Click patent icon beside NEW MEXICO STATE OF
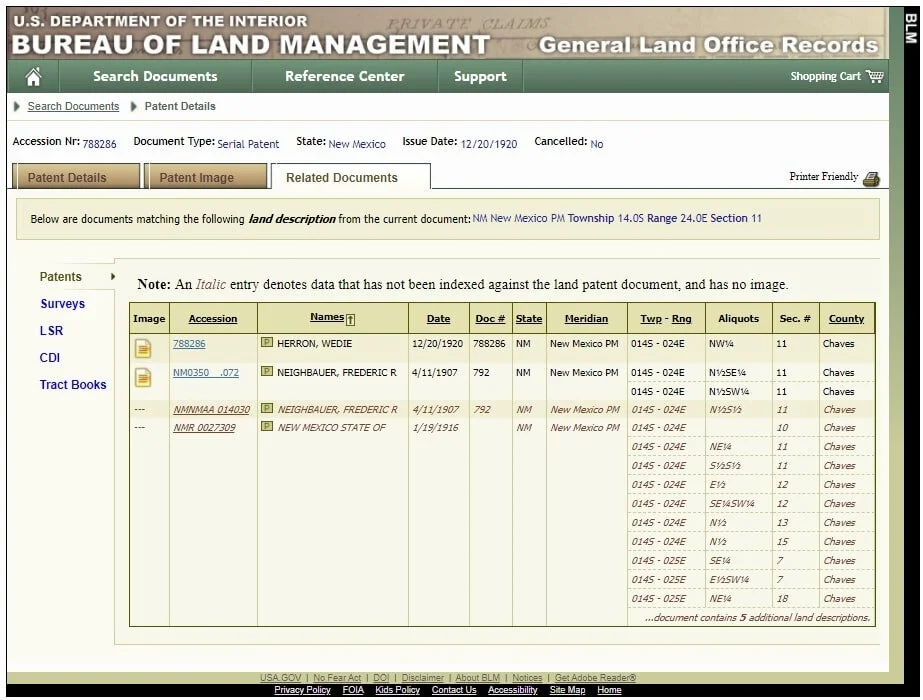Viewport: 923px width, 700px height. (267, 426)
